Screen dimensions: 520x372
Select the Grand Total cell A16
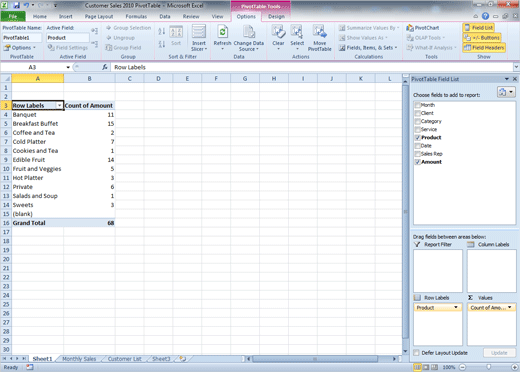click(38, 223)
